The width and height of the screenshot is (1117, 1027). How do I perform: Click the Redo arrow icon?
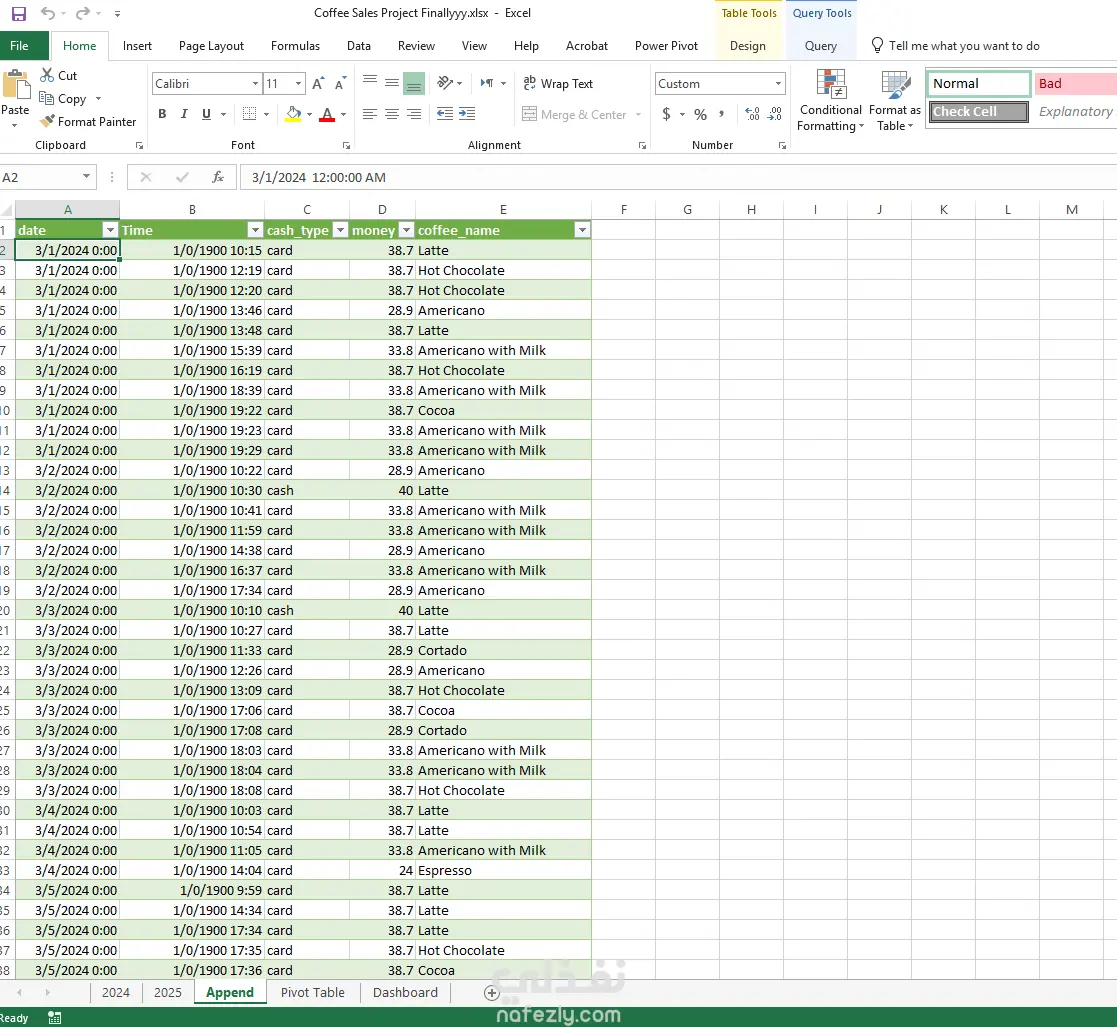pyautogui.click(x=83, y=13)
